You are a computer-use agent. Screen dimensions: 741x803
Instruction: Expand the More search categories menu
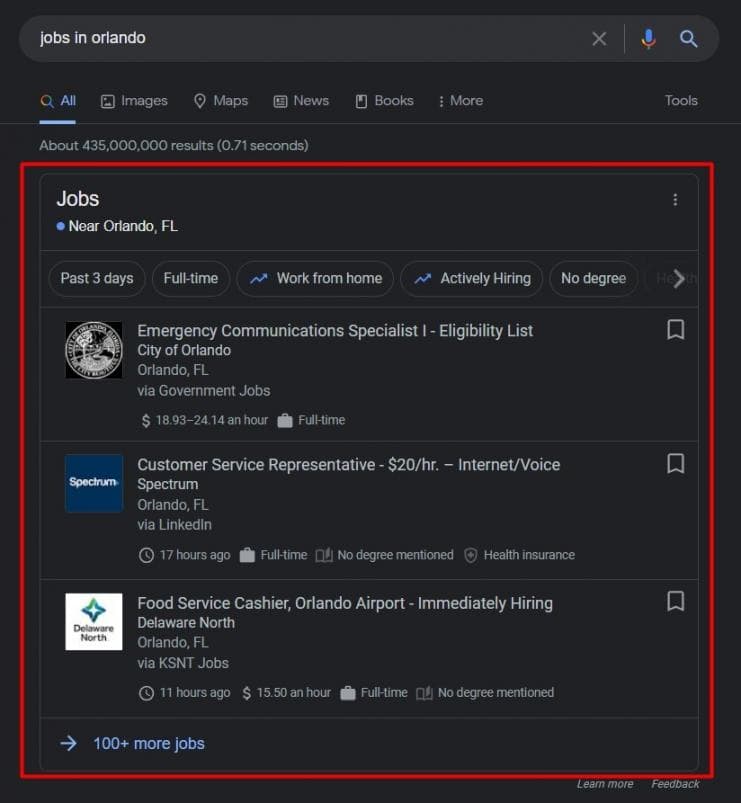pyautogui.click(x=460, y=101)
